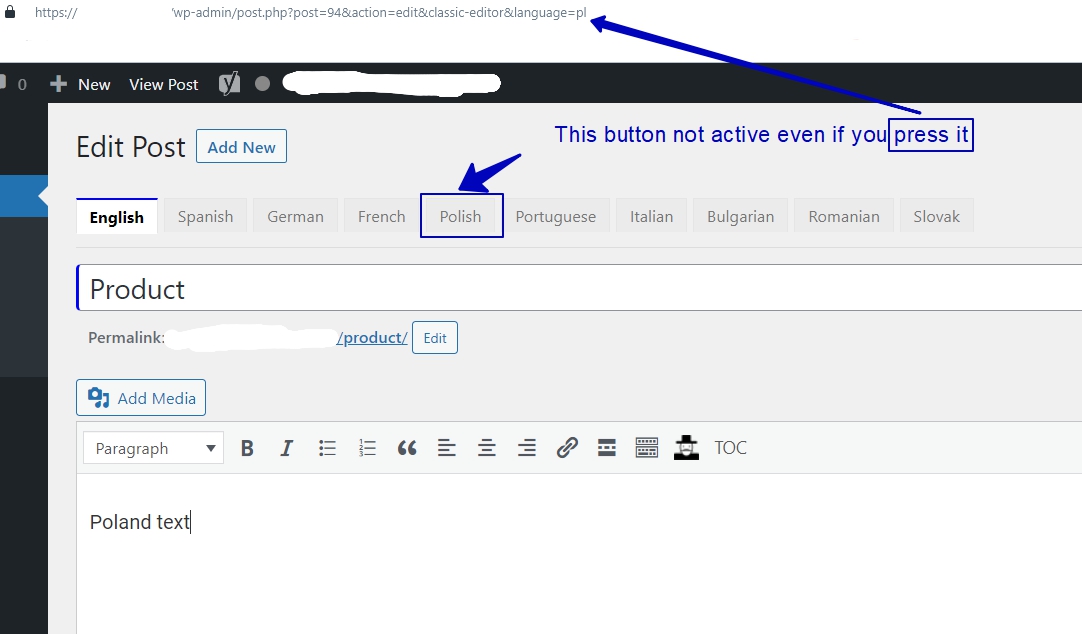Open the View Post link
Screen dimensions: 1082x634
pyautogui.click(x=163, y=84)
